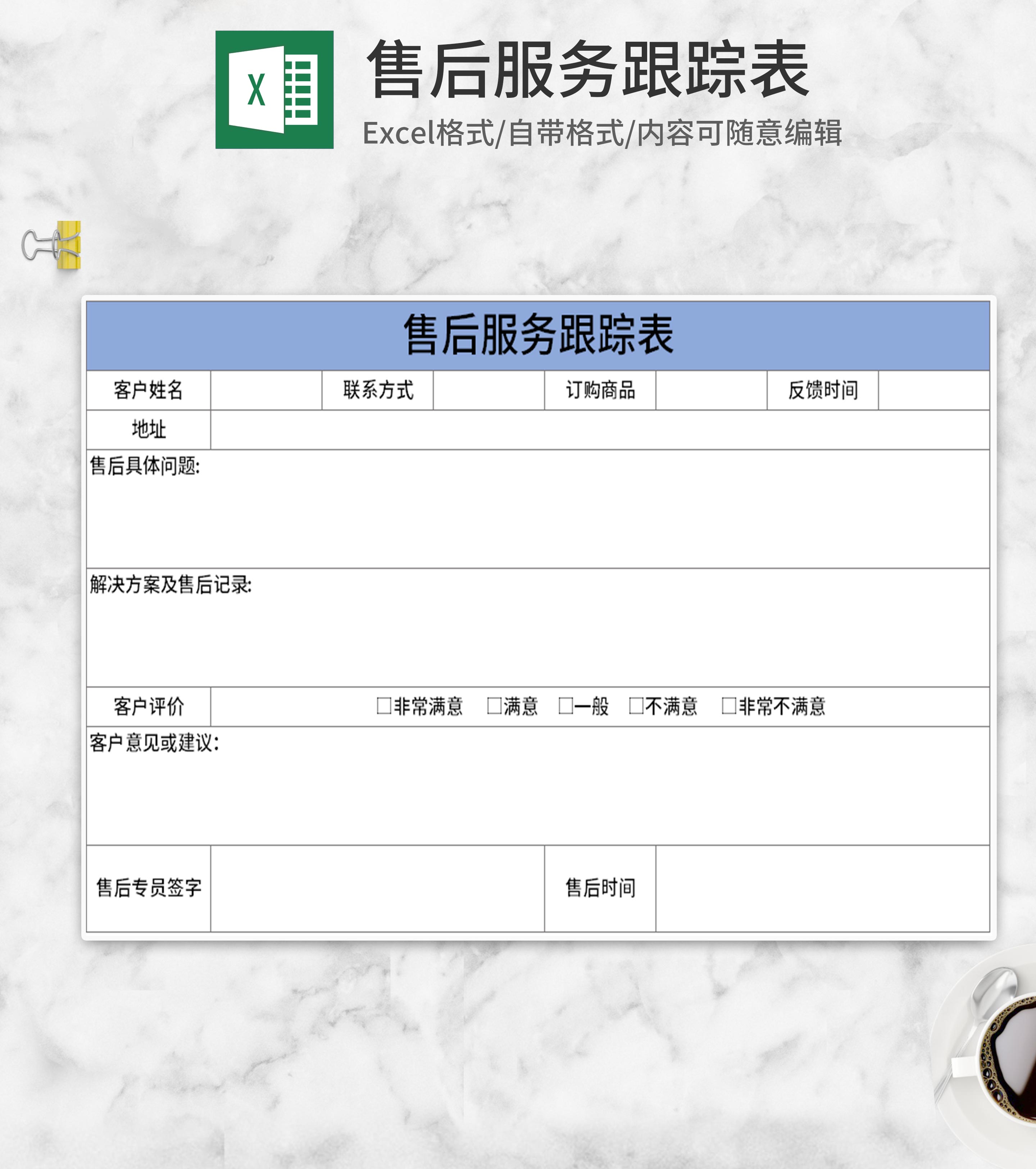Click the blue 售后服务跟踪表 table header

coord(538,336)
